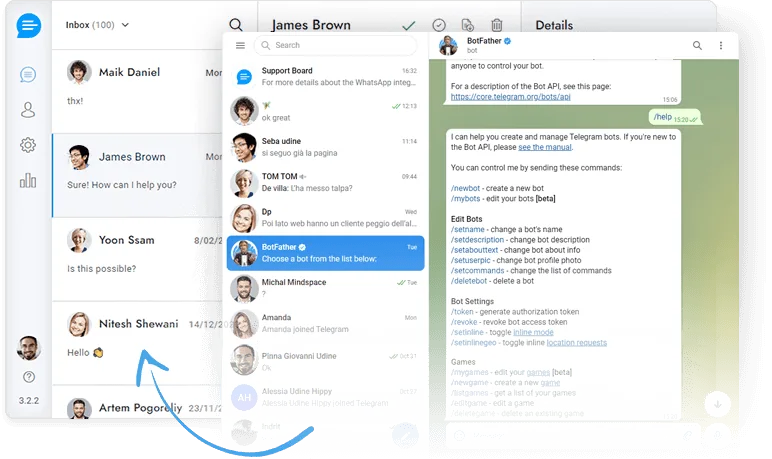Open Nitesh Shewani conversation
772x459 pixels.
tap(137, 343)
